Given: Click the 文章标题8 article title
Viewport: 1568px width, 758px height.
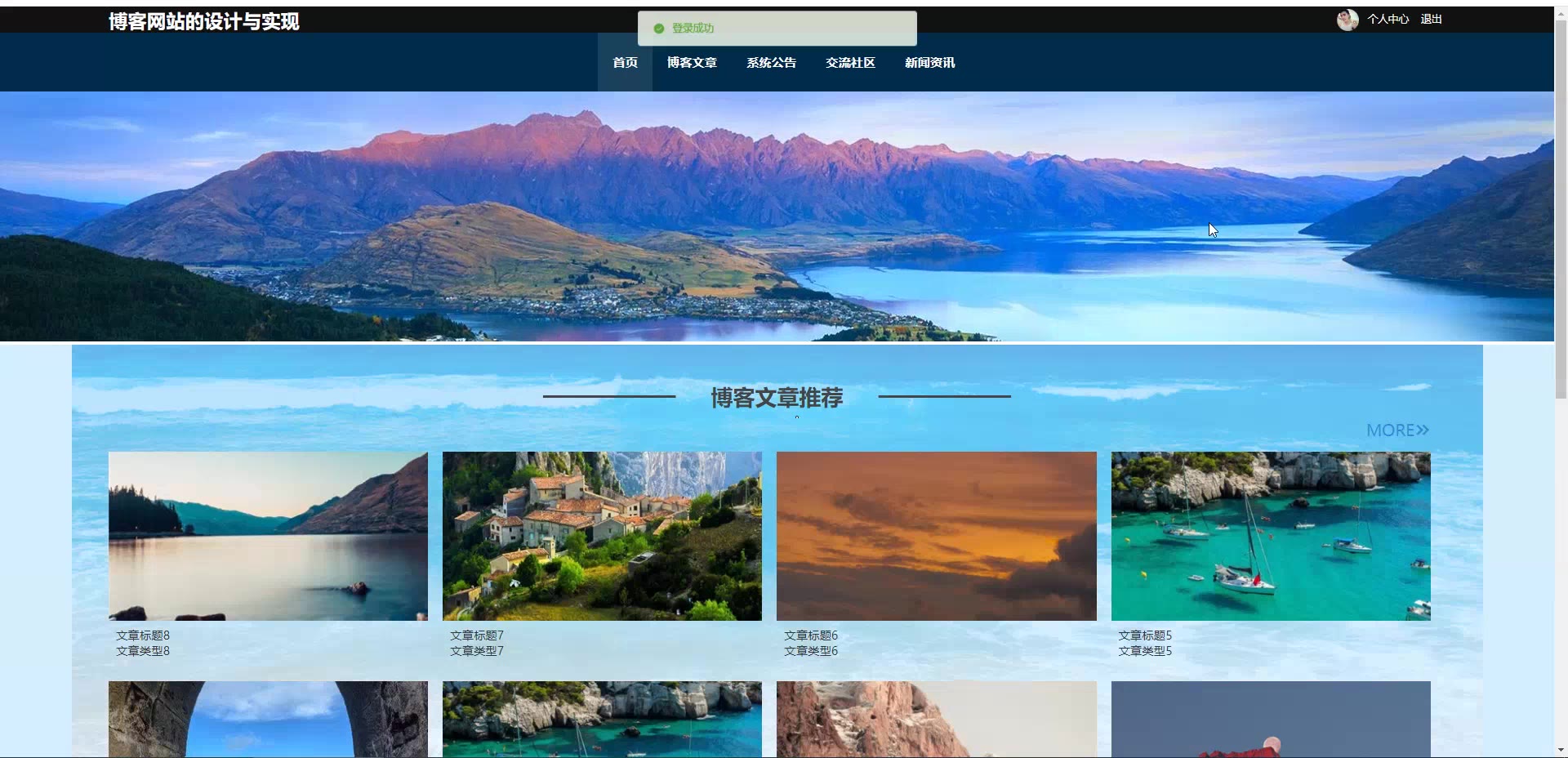Looking at the screenshot, I should [x=143, y=635].
